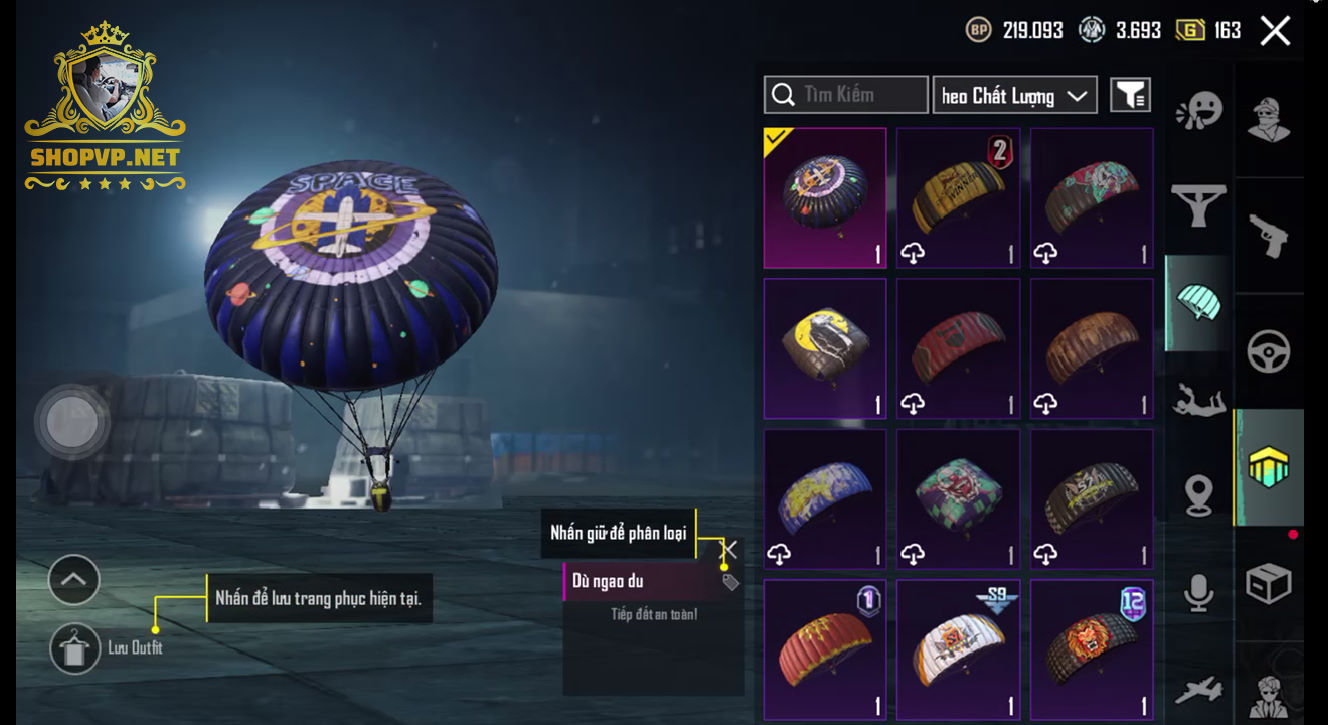Select the map pin marker icon
The width and height of the screenshot is (1328, 725).
click(1198, 496)
